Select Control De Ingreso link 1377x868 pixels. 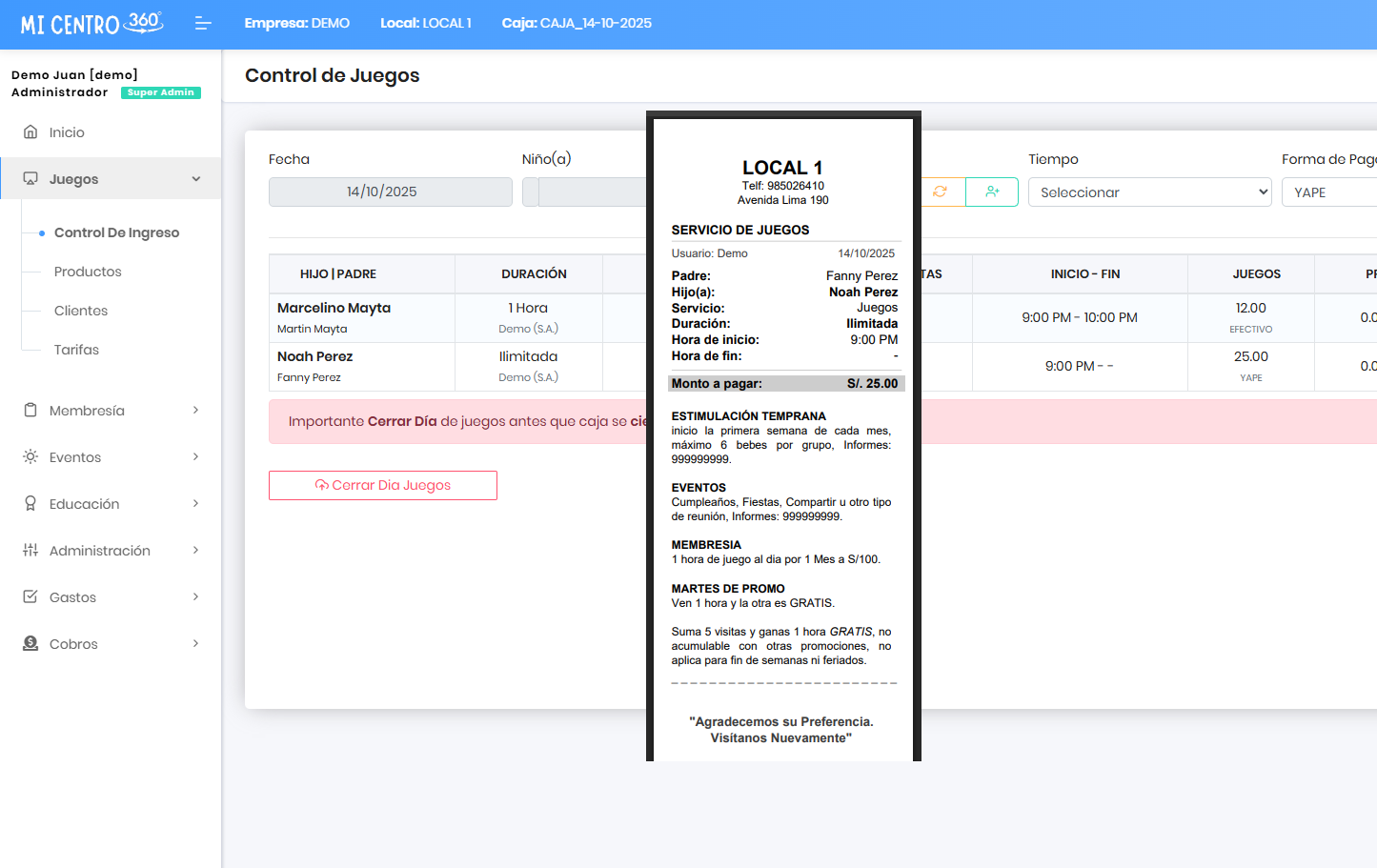click(x=116, y=232)
